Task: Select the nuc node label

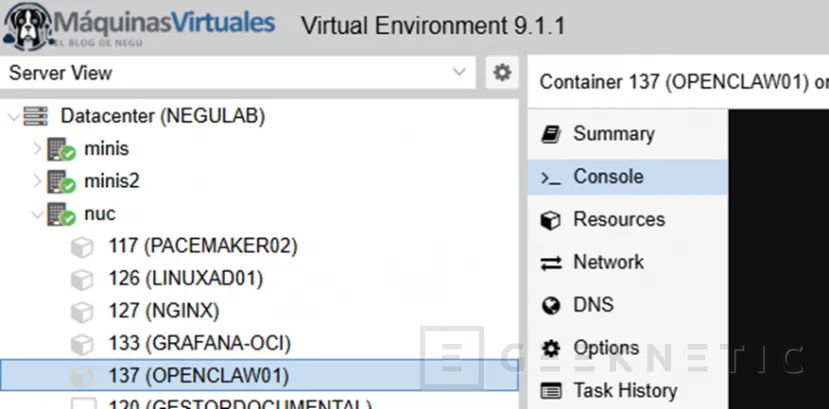Action: coord(100,214)
